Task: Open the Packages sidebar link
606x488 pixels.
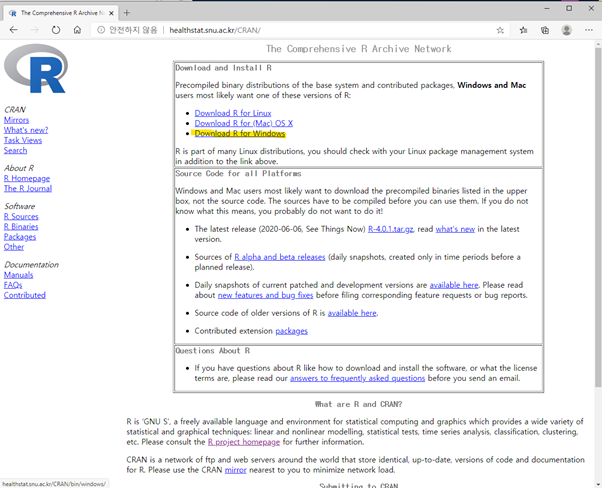Action: pos(20,237)
